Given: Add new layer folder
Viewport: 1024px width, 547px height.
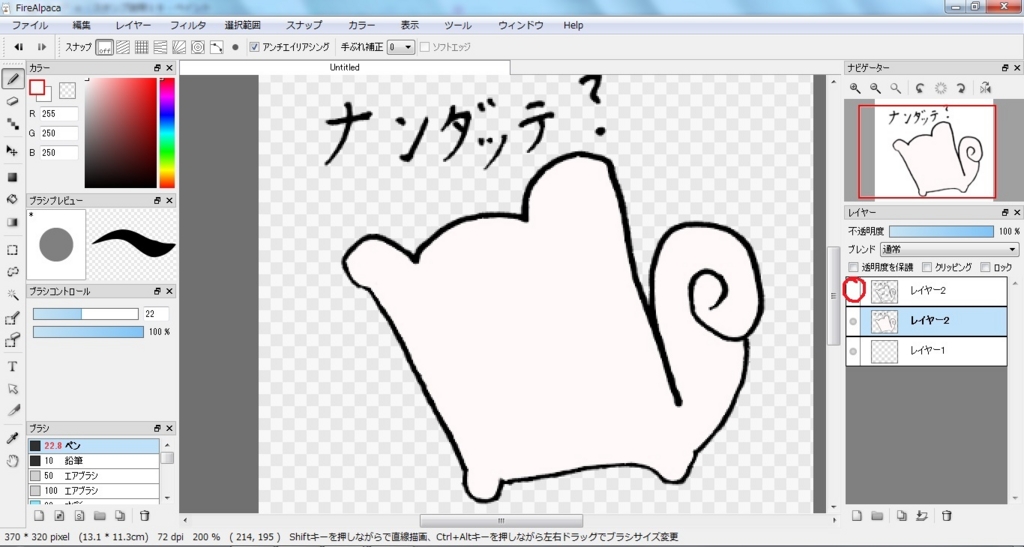Looking at the screenshot, I should coord(877,516).
